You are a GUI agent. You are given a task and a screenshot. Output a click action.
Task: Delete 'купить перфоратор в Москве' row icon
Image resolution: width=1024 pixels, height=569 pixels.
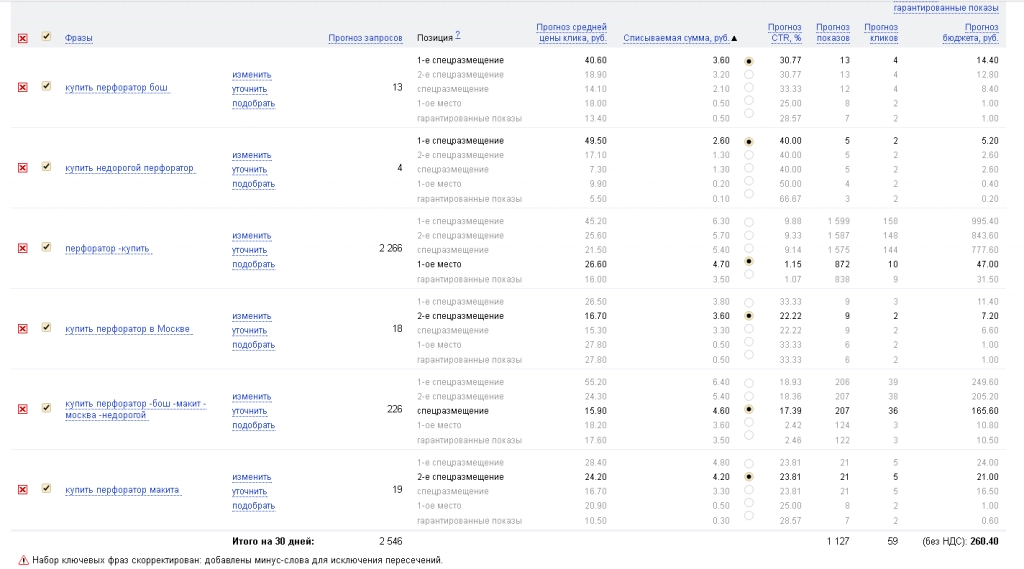[23, 329]
